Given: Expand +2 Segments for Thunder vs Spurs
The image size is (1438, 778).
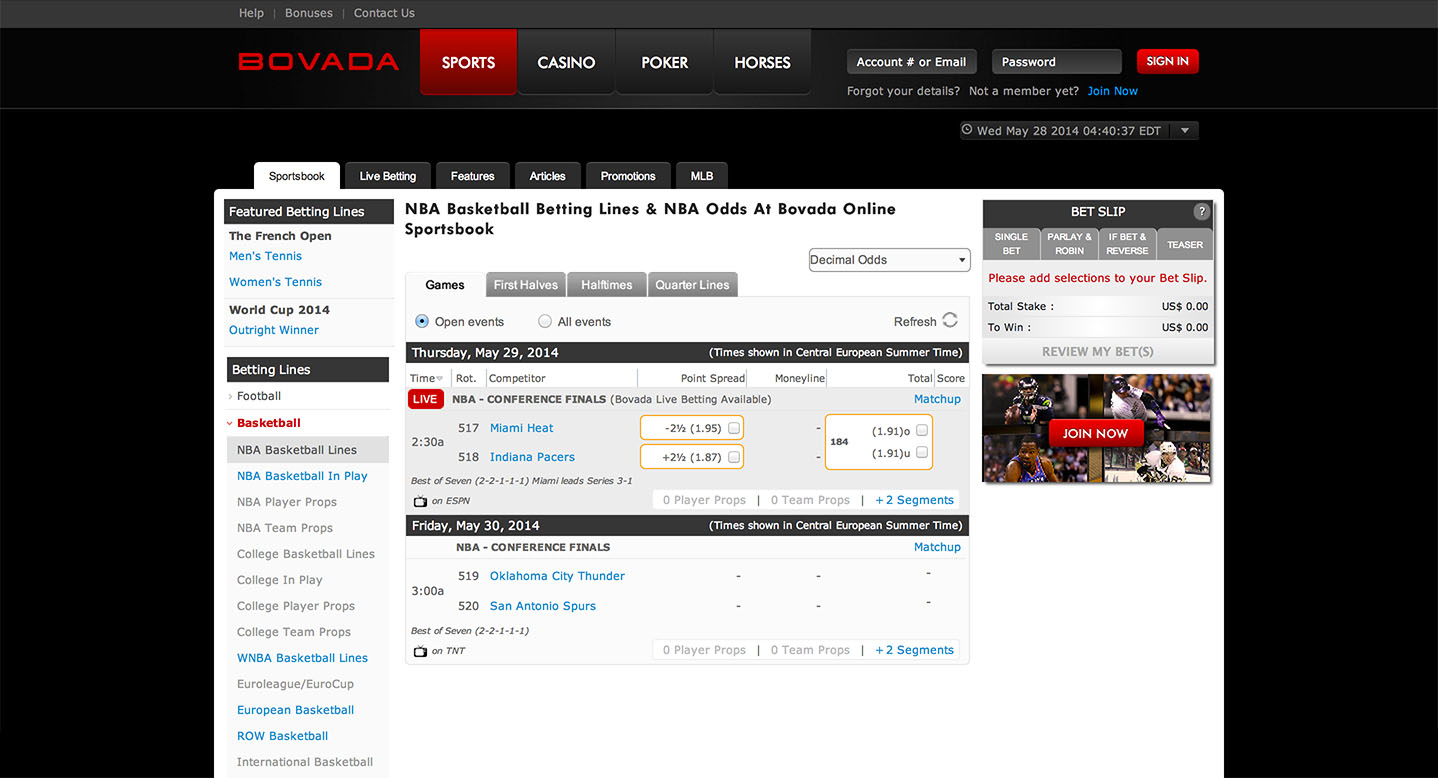Looking at the screenshot, I should click(x=915, y=650).
